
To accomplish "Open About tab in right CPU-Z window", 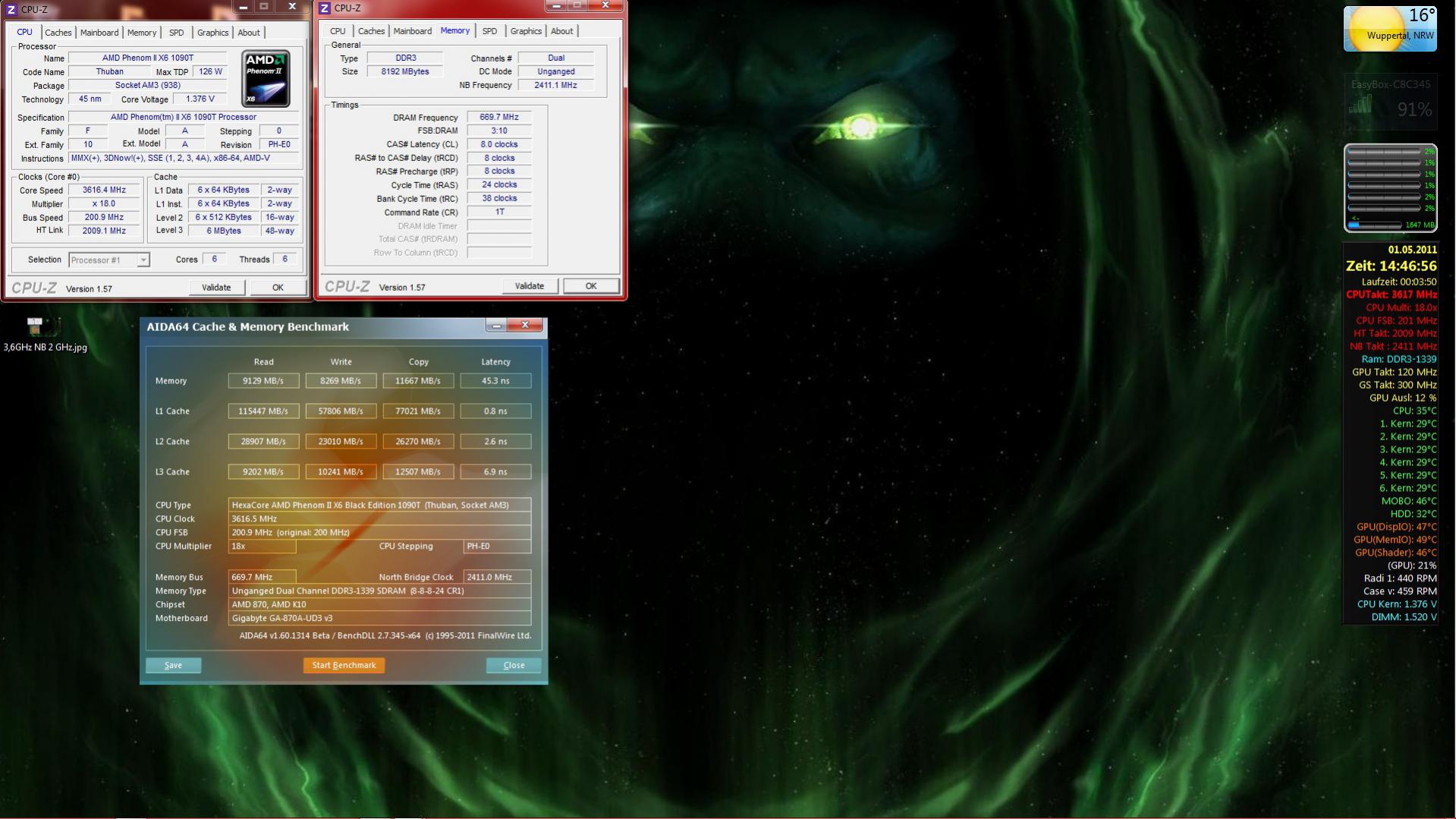I will [561, 31].
